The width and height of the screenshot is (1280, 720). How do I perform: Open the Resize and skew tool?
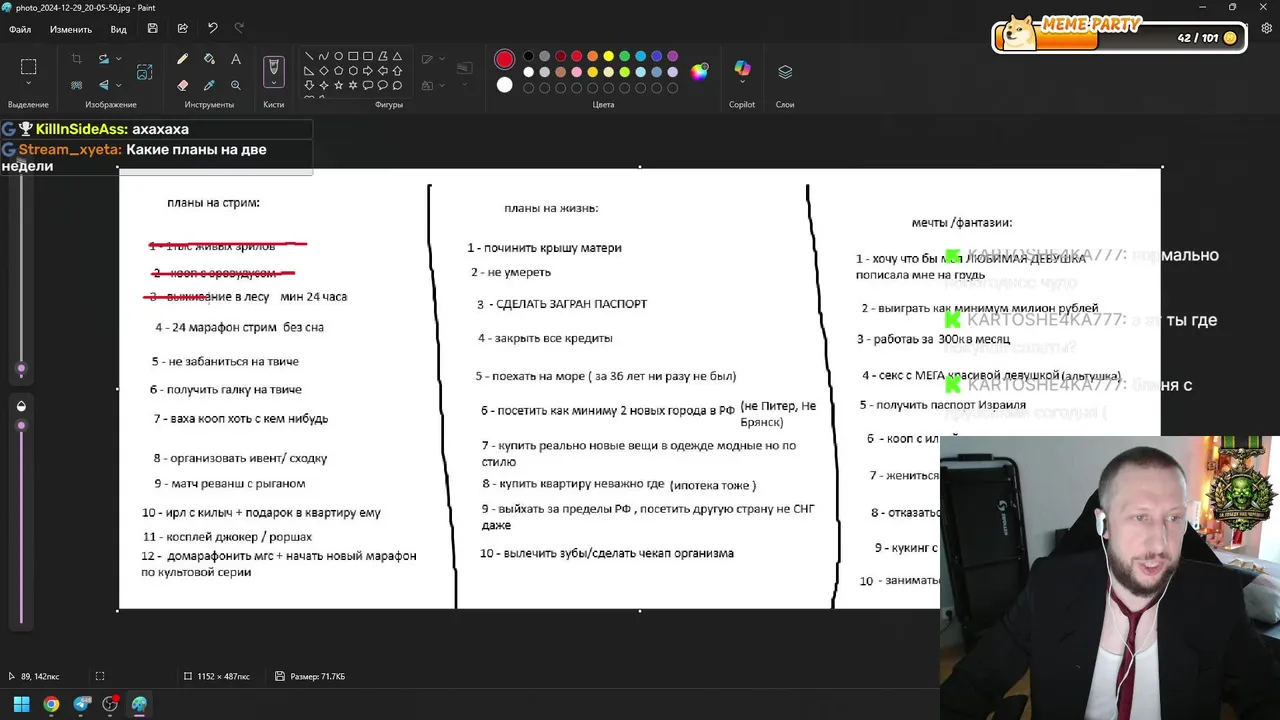pyautogui.click(x=145, y=72)
